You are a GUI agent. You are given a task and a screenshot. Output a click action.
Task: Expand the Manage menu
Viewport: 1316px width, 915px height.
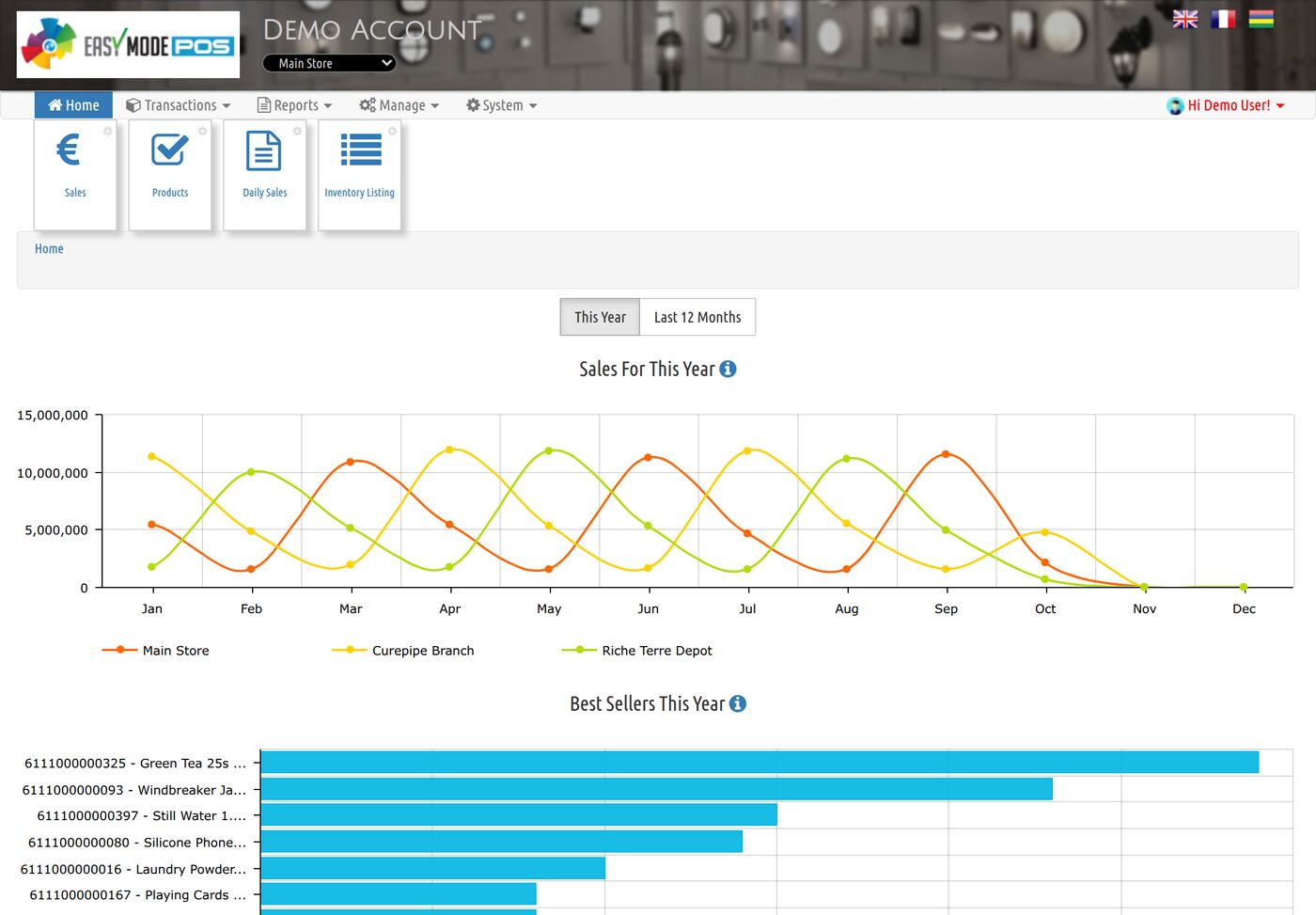399,105
